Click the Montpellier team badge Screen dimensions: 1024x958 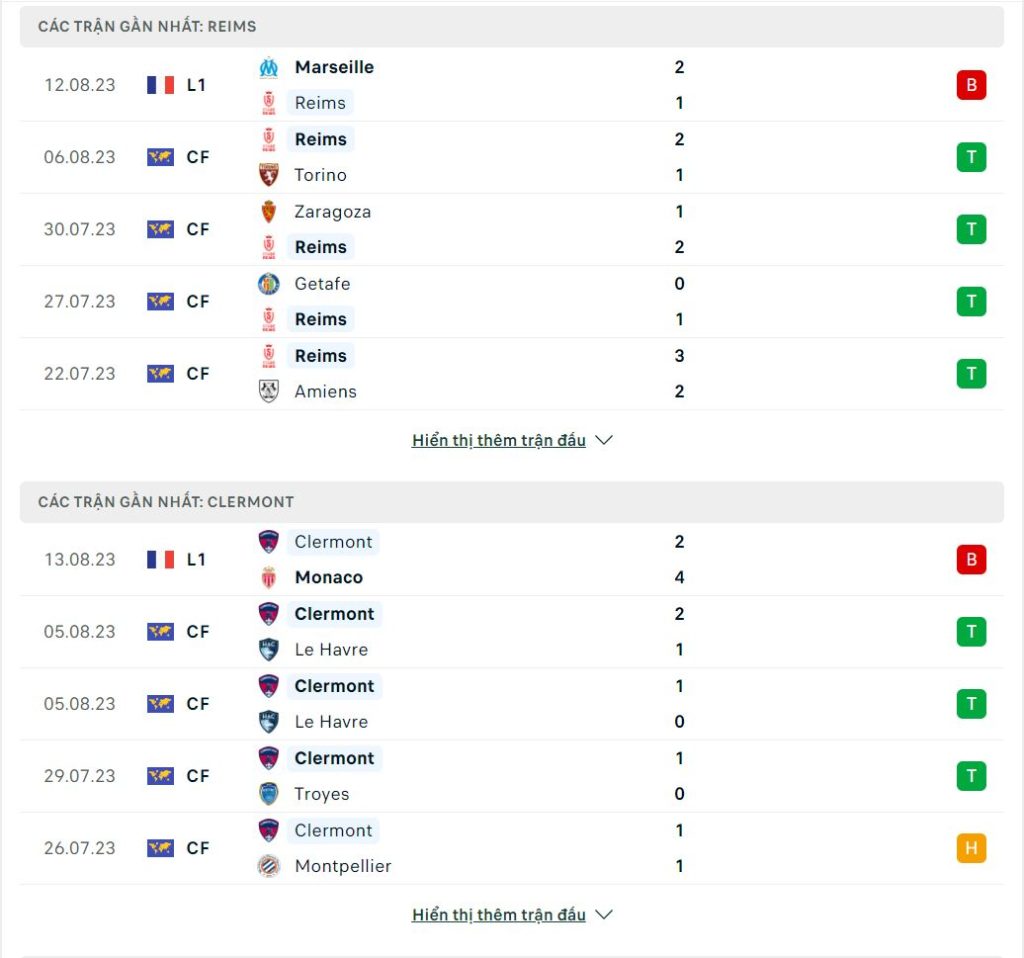pos(268,866)
